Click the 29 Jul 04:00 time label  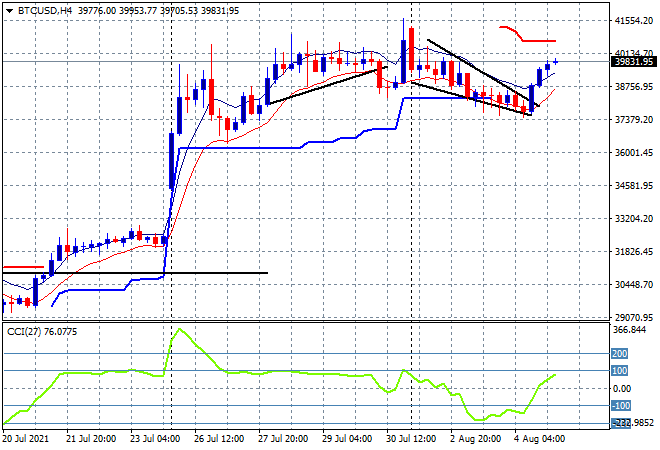[x=347, y=439]
